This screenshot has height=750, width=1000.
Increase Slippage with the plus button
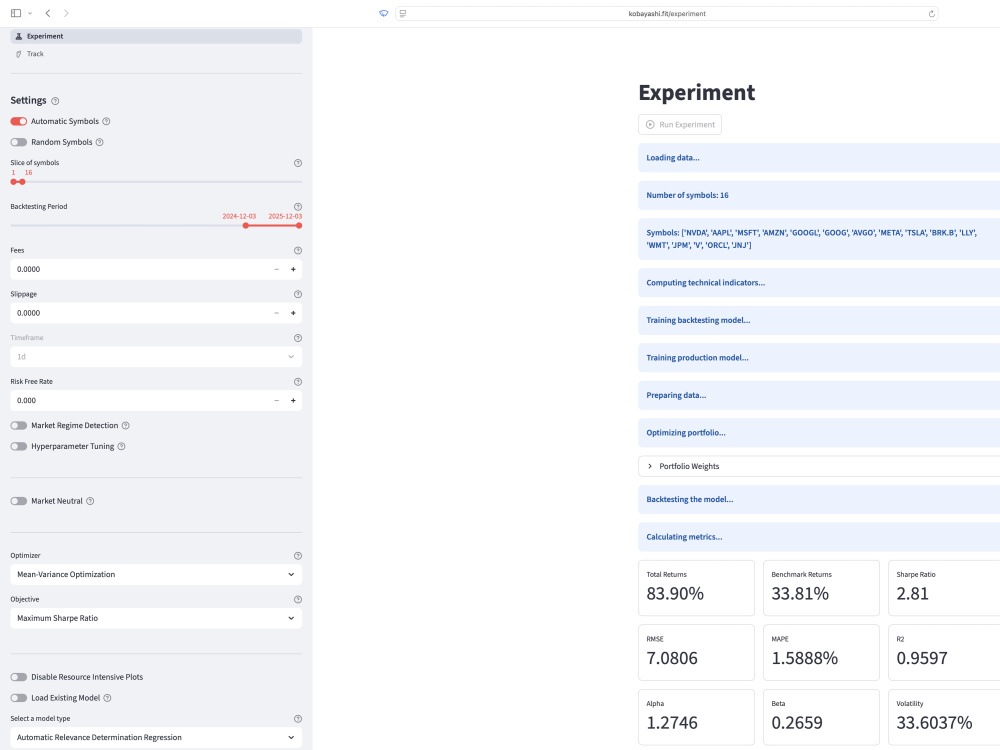[293, 313]
